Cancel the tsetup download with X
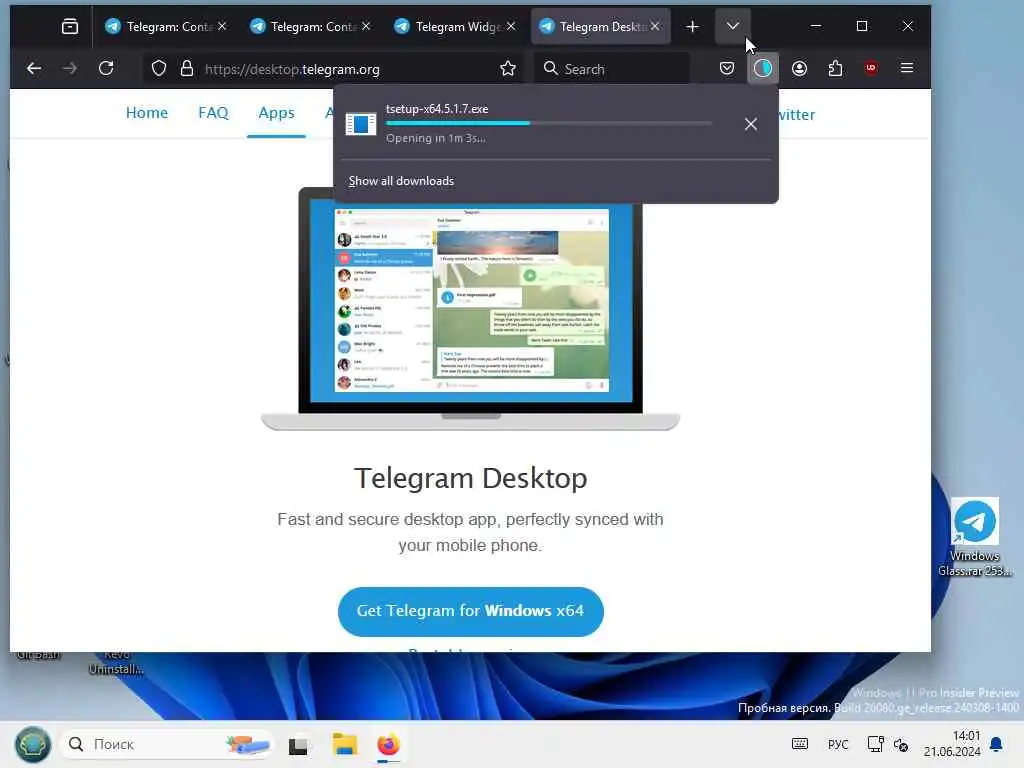The height and width of the screenshot is (768, 1024). click(x=751, y=124)
